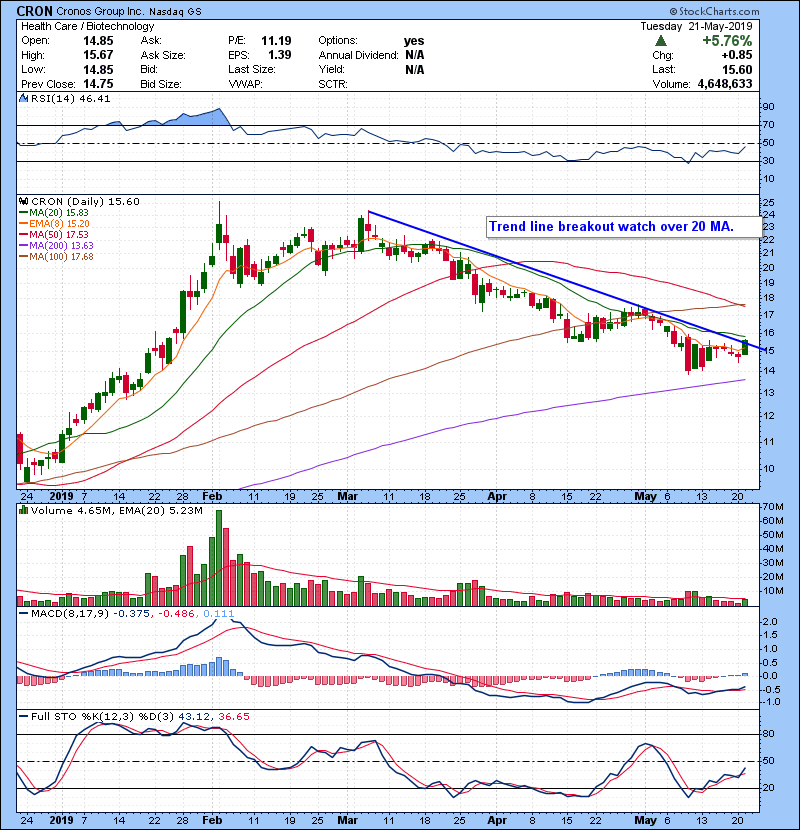Image resolution: width=800 pixels, height=830 pixels.
Task: Select the MA(50) 17.53 legend entry
Action: pyautogui.click(x=54, y=234)
